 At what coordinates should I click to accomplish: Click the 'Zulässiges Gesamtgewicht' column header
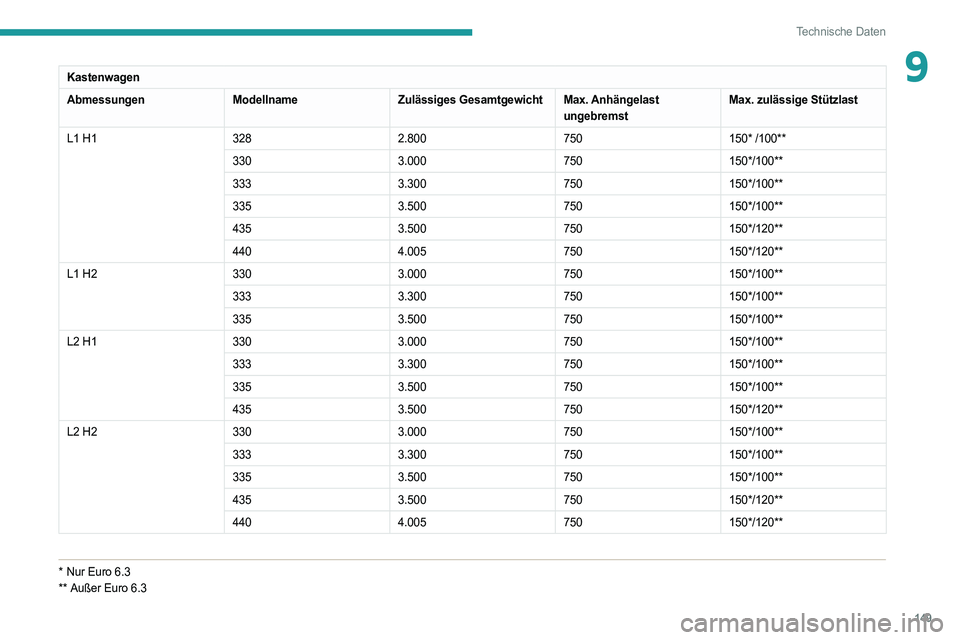tap(470, 100)
